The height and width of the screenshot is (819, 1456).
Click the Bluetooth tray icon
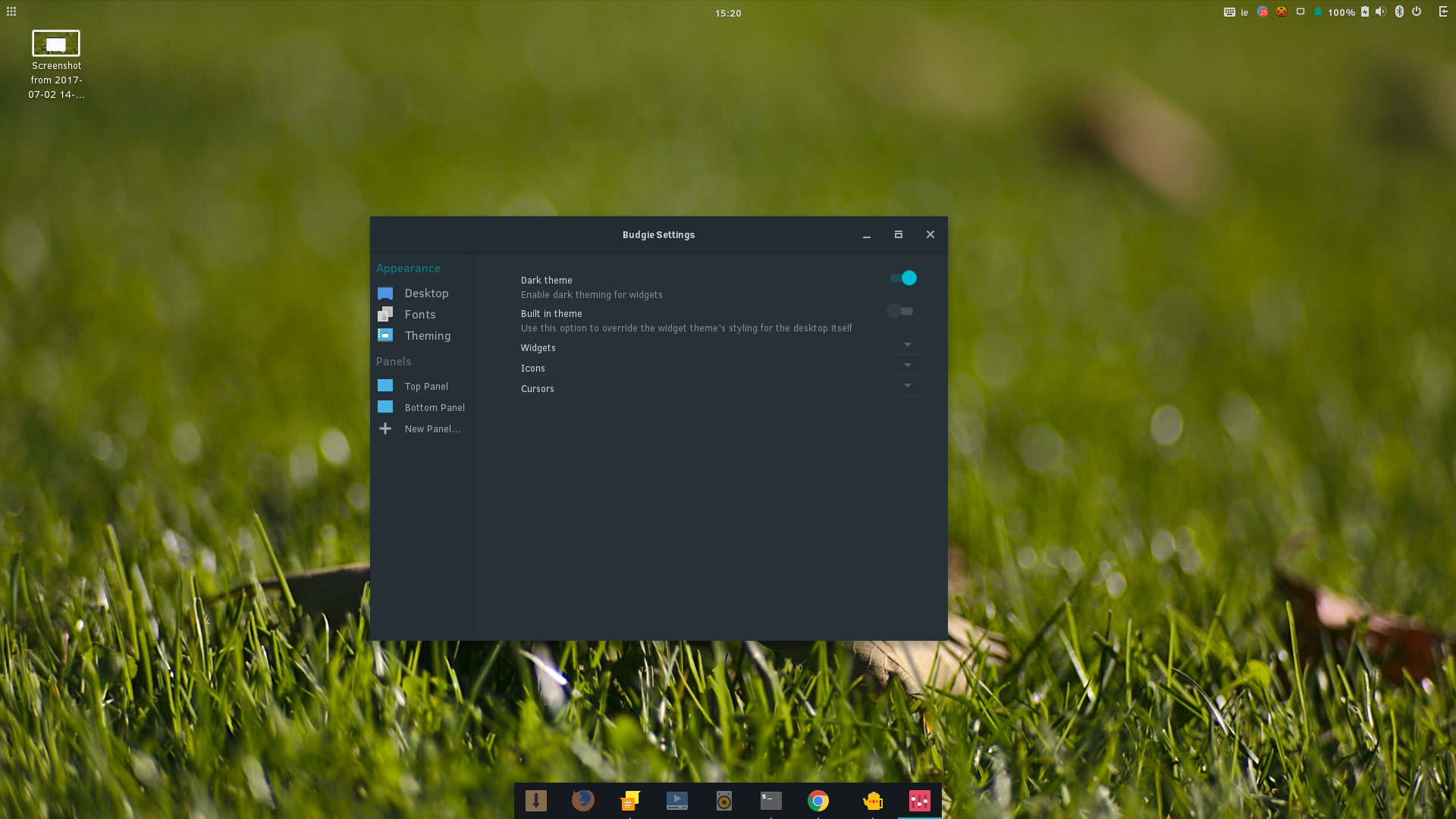1399,11
